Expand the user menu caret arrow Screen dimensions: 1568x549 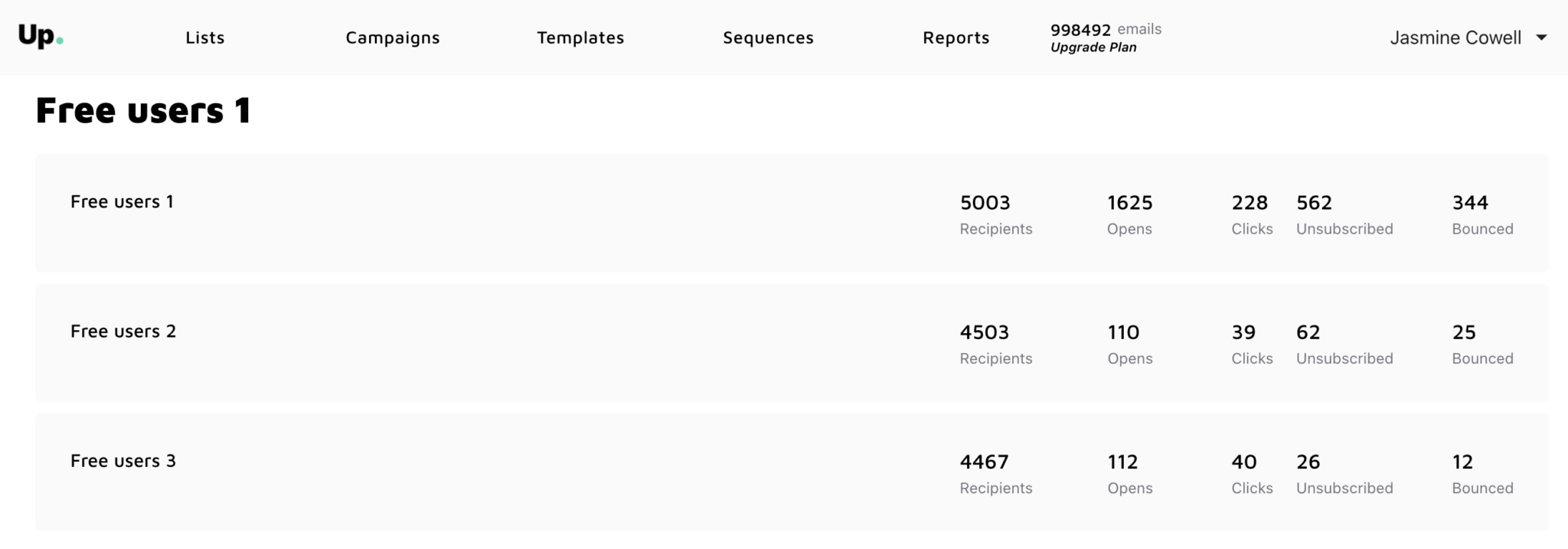[x=1541, y=38]
